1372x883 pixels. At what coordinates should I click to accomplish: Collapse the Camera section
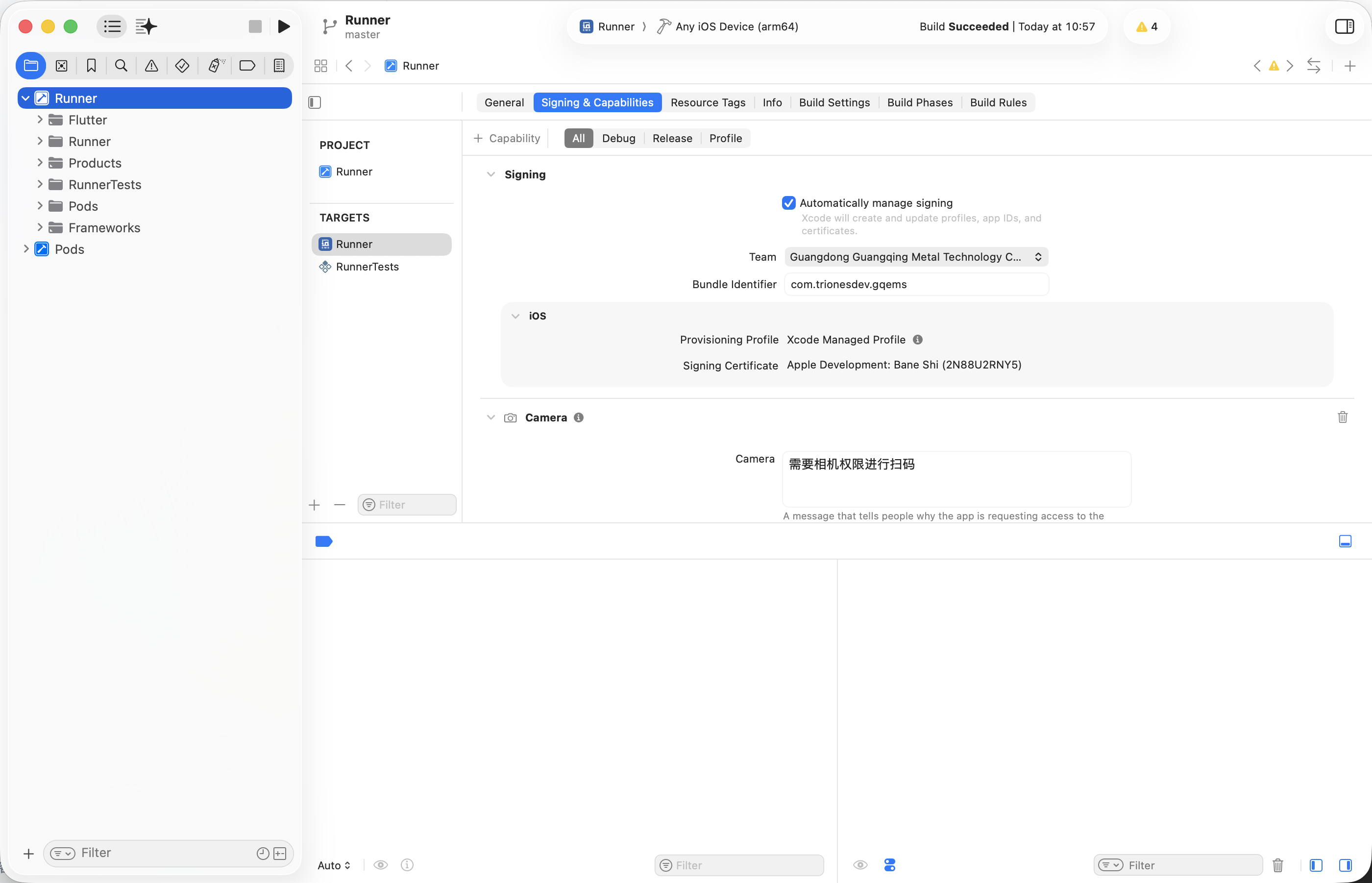coord(491,417)
